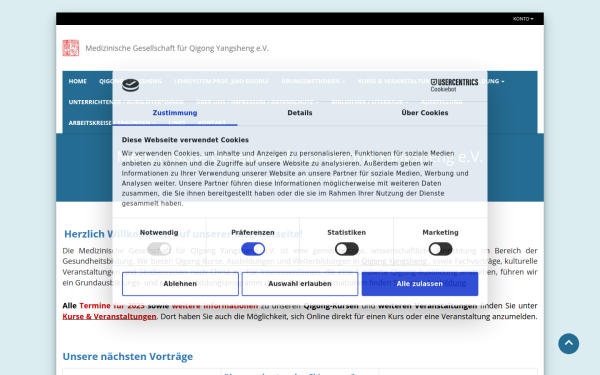Select the Zustimmung tab

(175, 113)
